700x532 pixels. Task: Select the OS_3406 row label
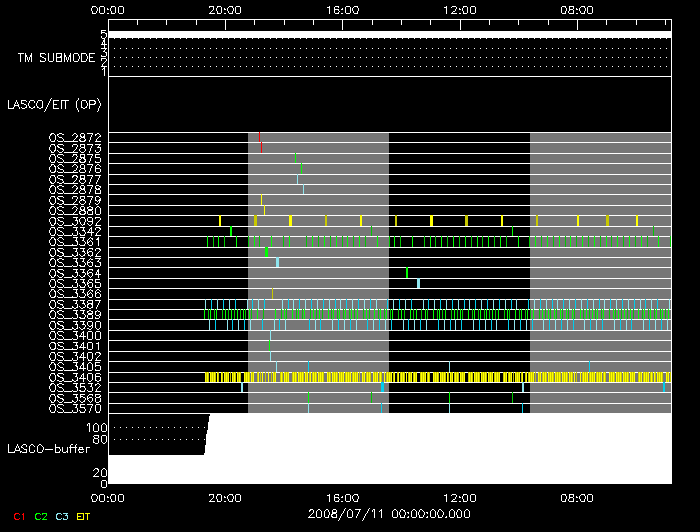point(74,377)
